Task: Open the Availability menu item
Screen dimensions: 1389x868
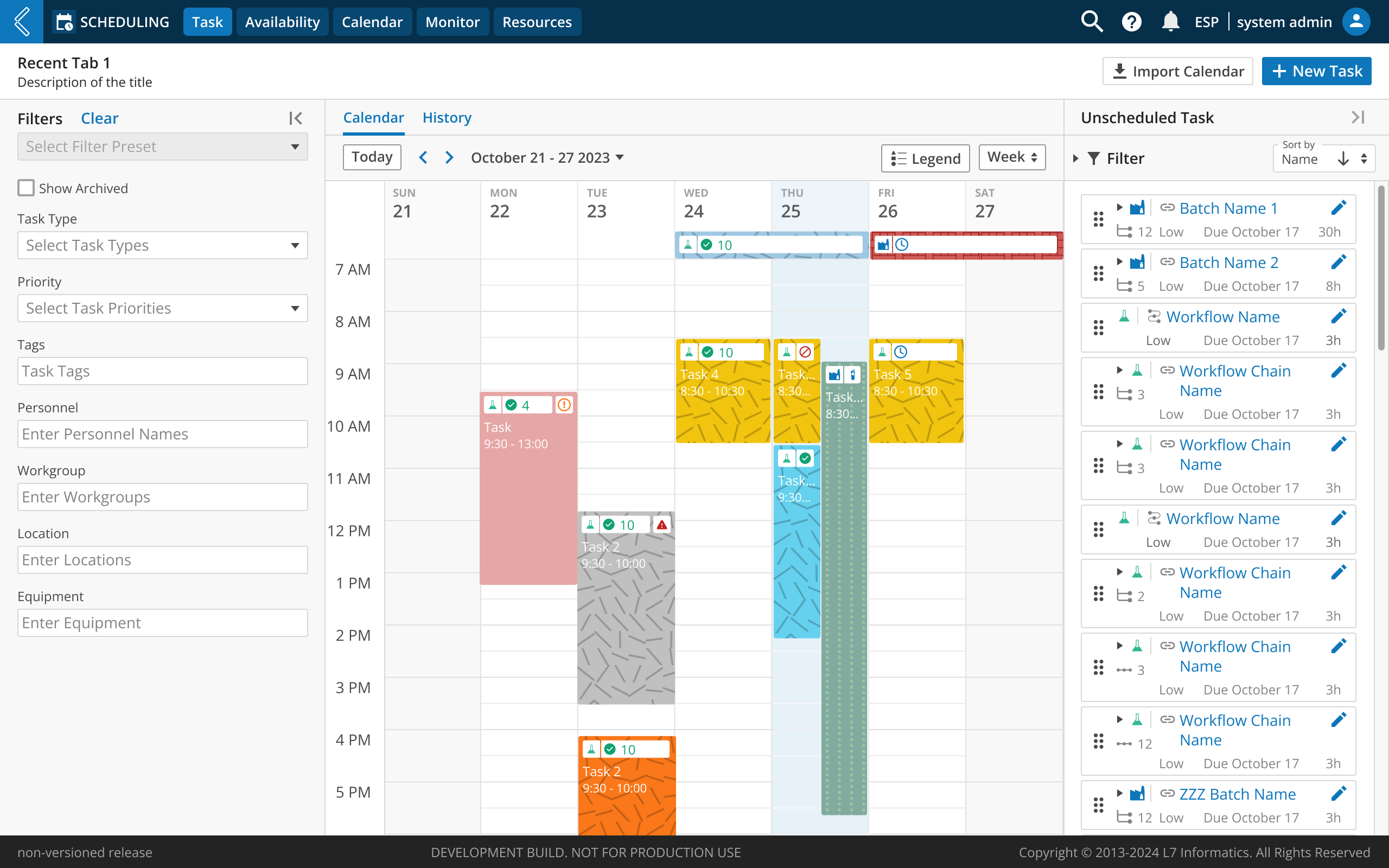Action: (282, 22)
